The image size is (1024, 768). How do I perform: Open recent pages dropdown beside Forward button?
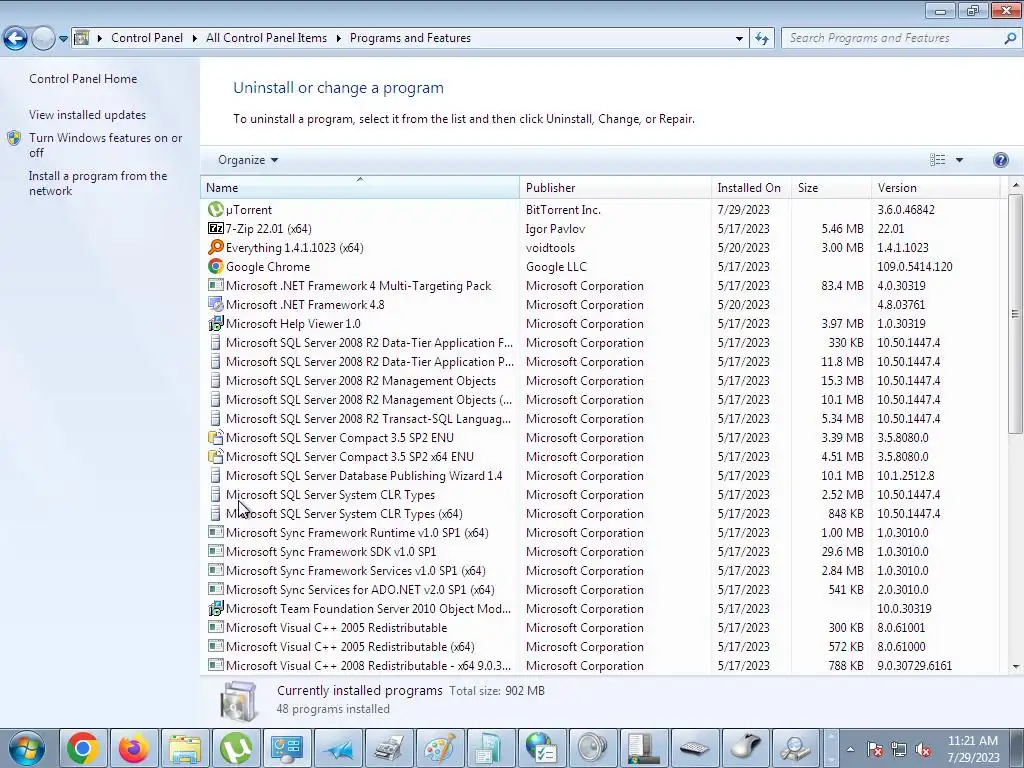coord(63,39)
